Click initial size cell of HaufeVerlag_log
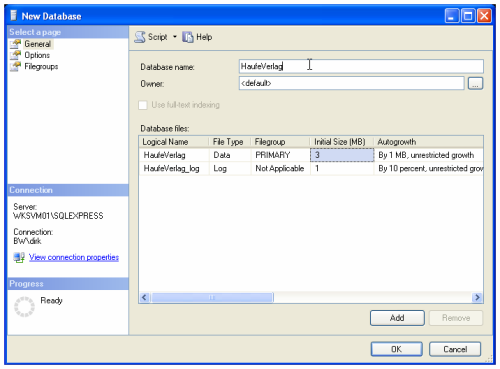Image resolution: width=500 pixels, height=369 pixels. point(342,169)
